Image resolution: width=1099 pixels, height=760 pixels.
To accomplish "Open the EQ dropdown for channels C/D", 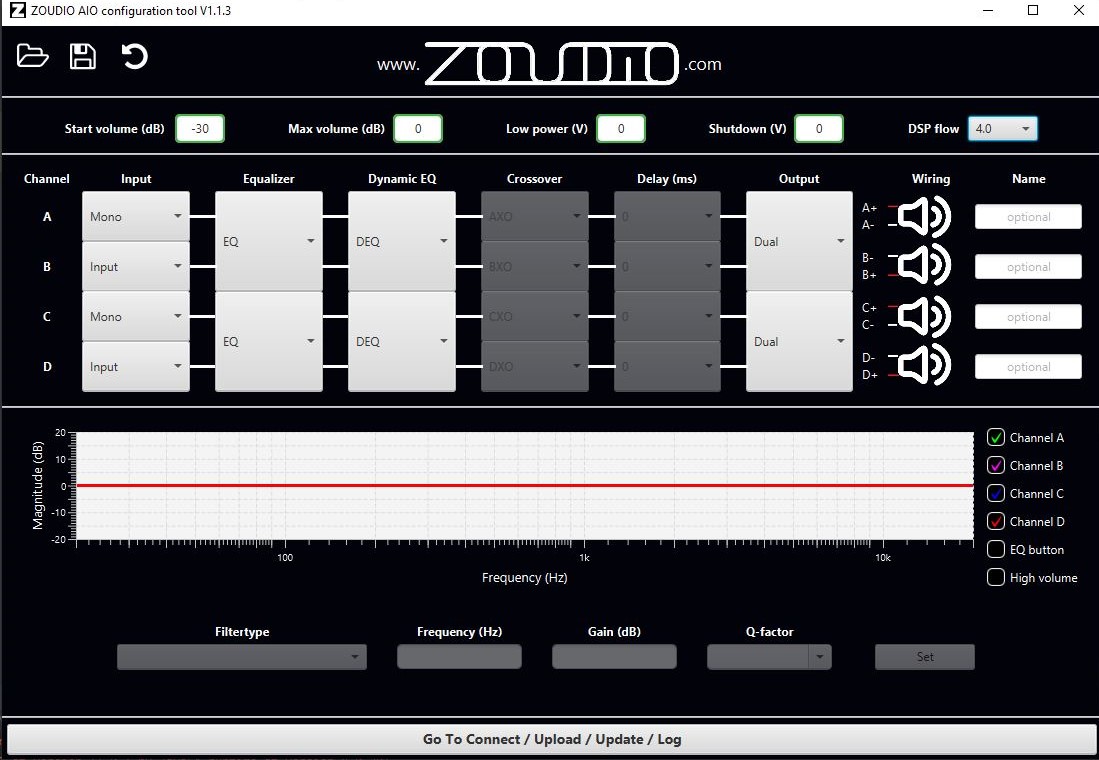I will [268, 341].
